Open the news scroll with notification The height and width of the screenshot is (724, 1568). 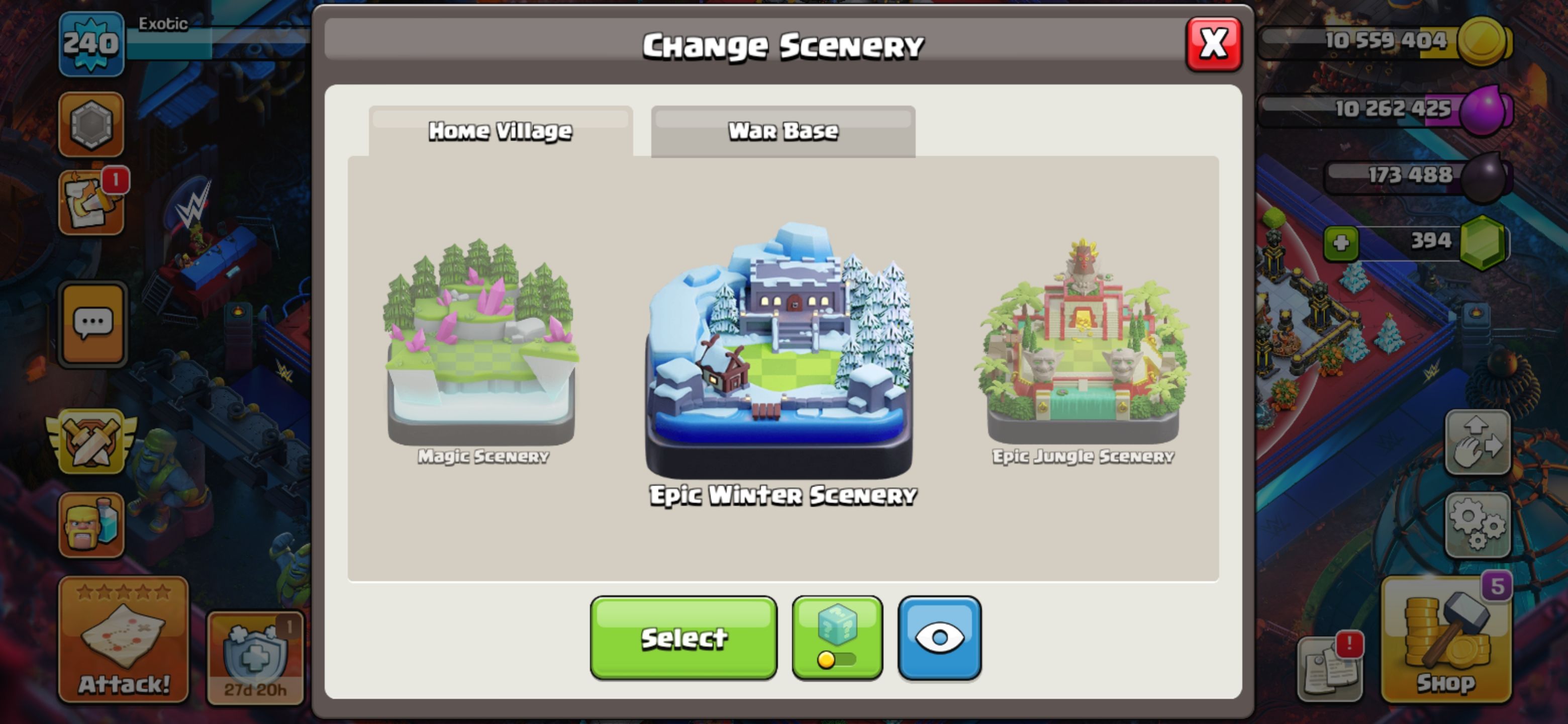(x=1330, y=669)
